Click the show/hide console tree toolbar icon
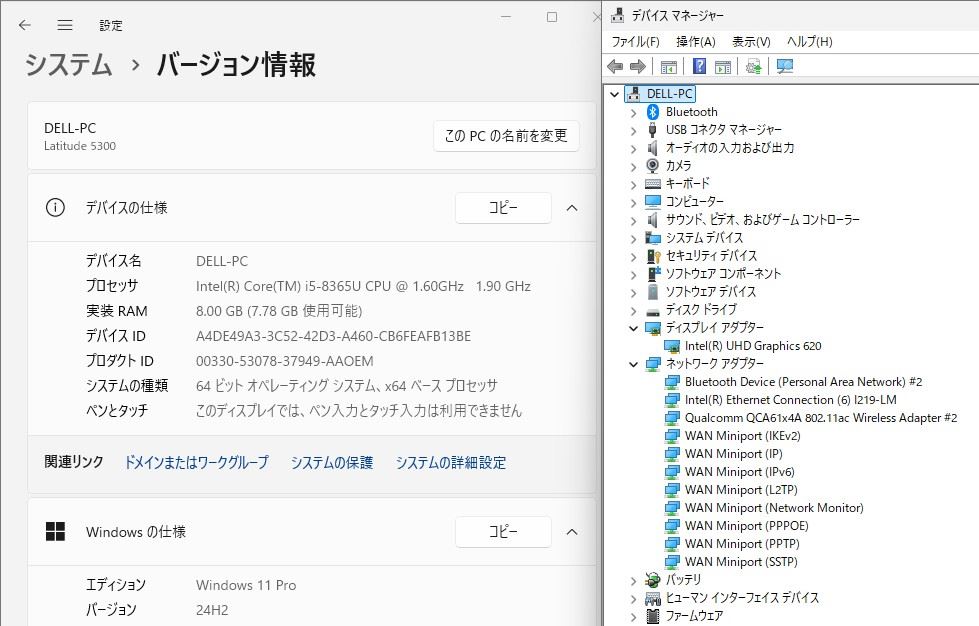Screen dimensions: 979x626 coord(669,67)
